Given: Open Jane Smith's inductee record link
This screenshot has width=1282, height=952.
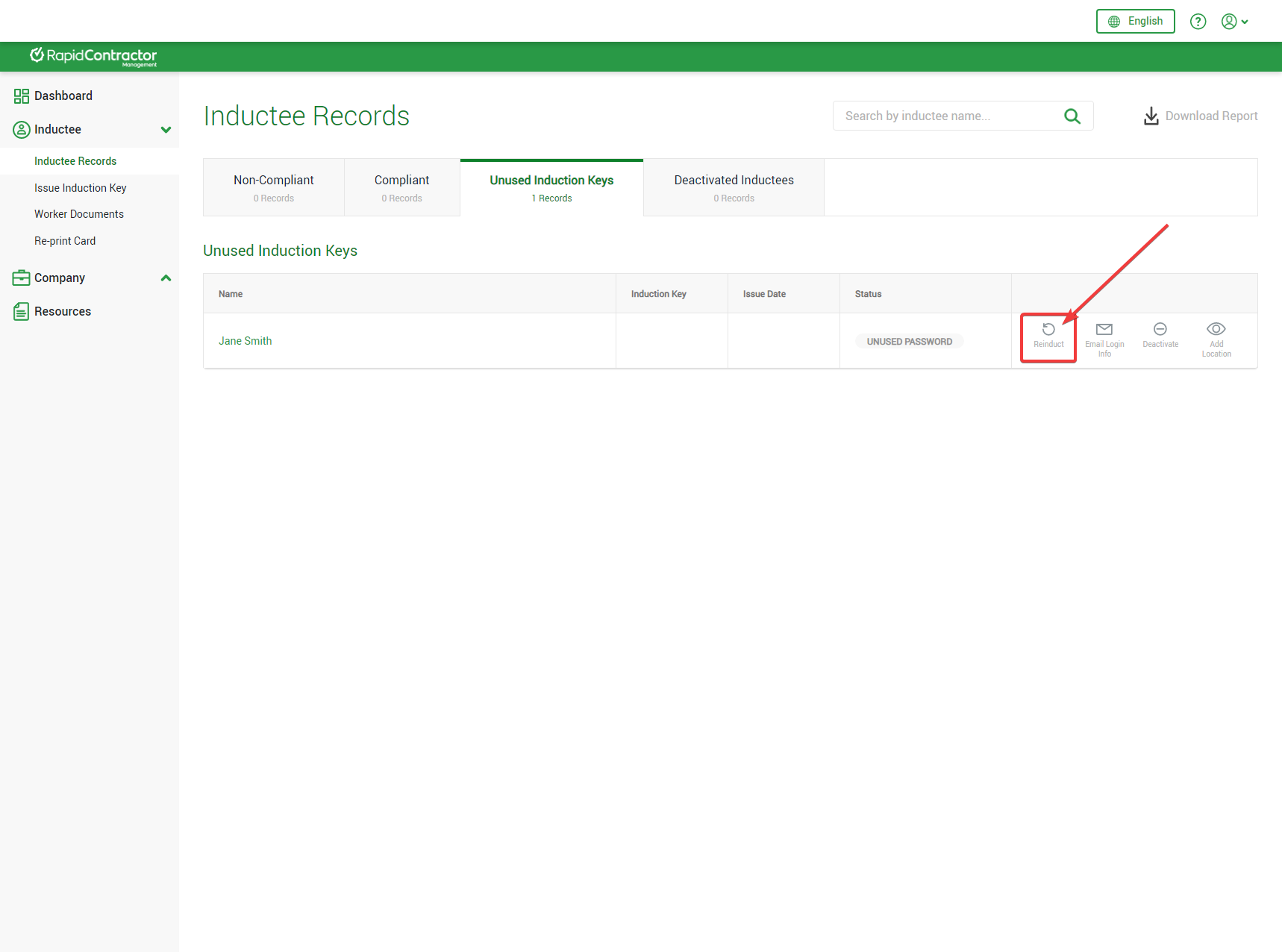Looking at the screenshot, I should (245, 341).
